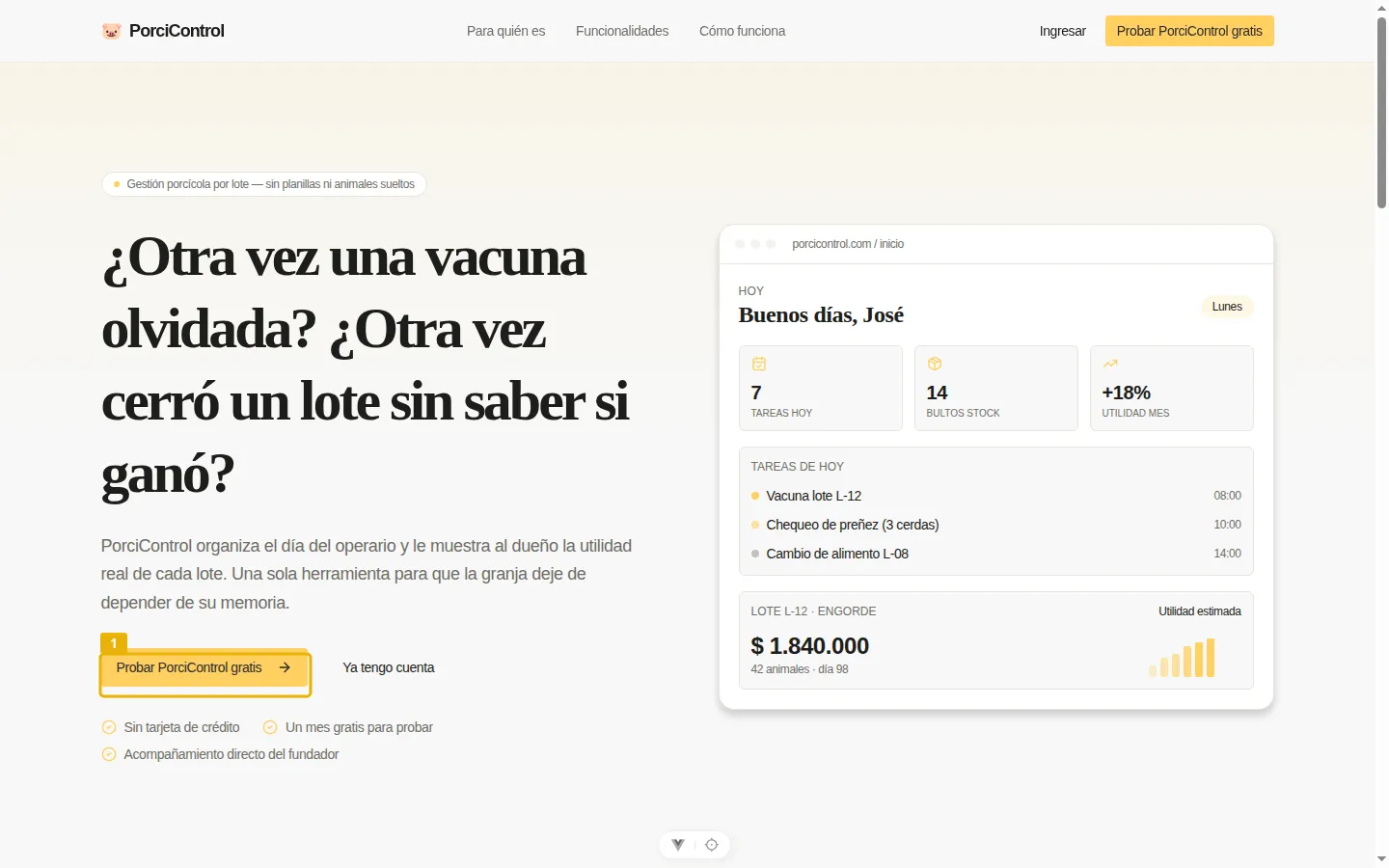
Task: Click the Ingresar login link
Action: (1062, 31)
